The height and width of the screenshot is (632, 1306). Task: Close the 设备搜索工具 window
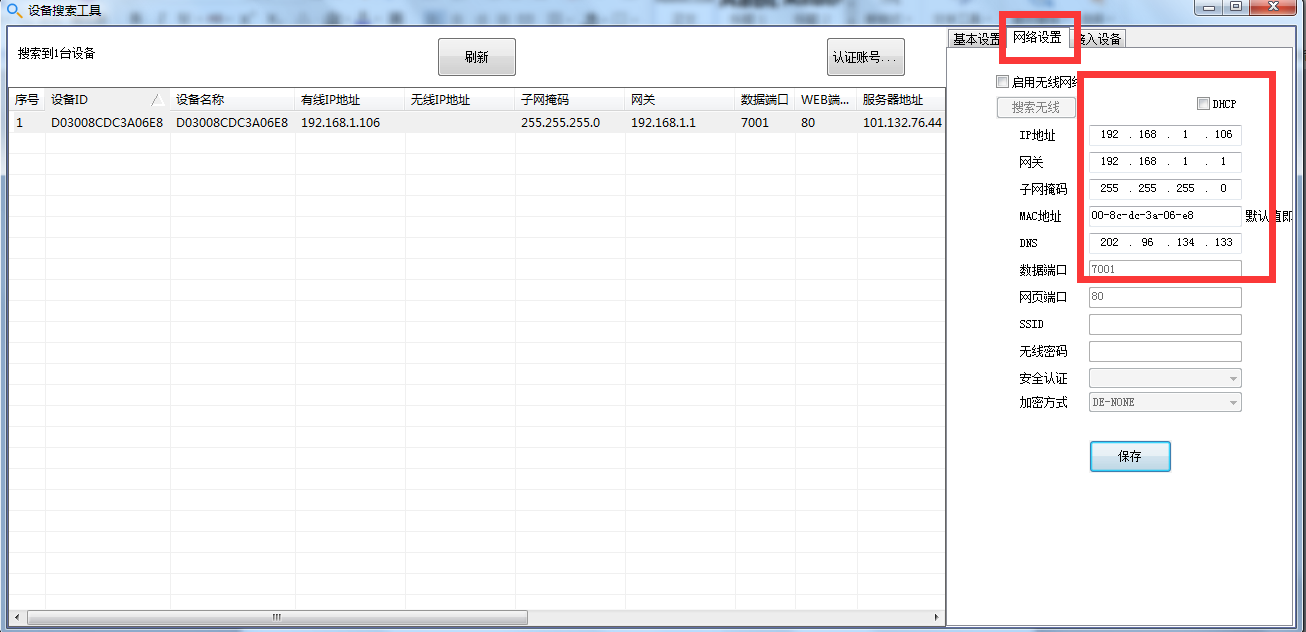pos(1273,7)
